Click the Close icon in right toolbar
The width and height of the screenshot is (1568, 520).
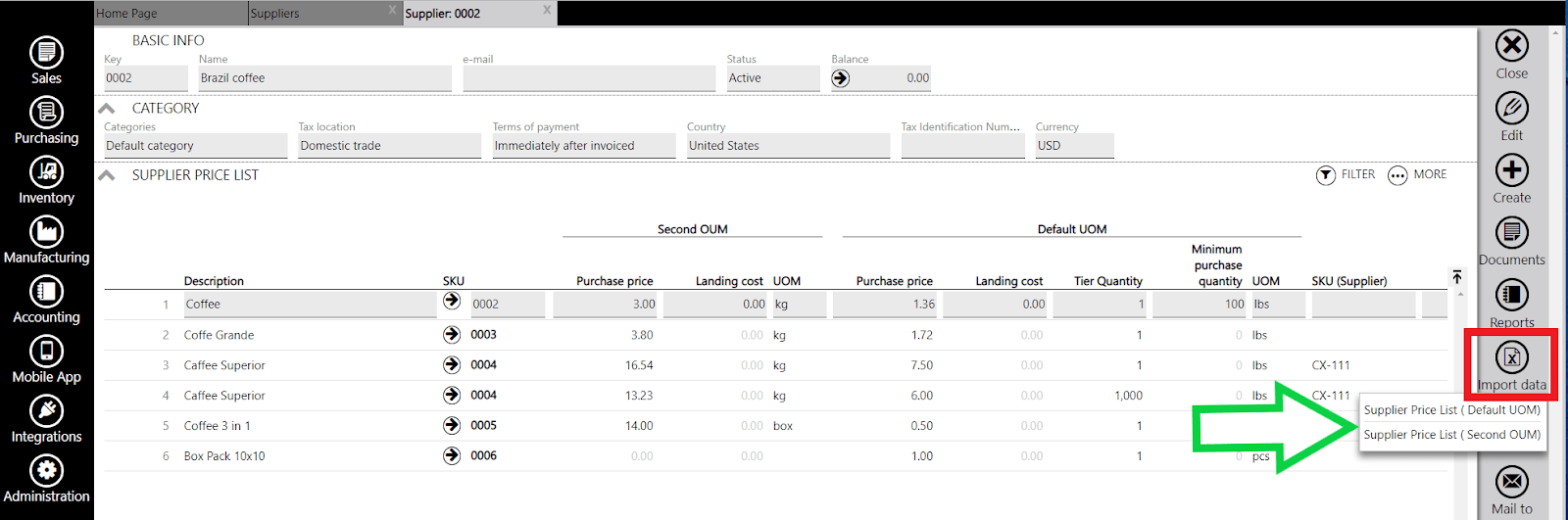1512,45
